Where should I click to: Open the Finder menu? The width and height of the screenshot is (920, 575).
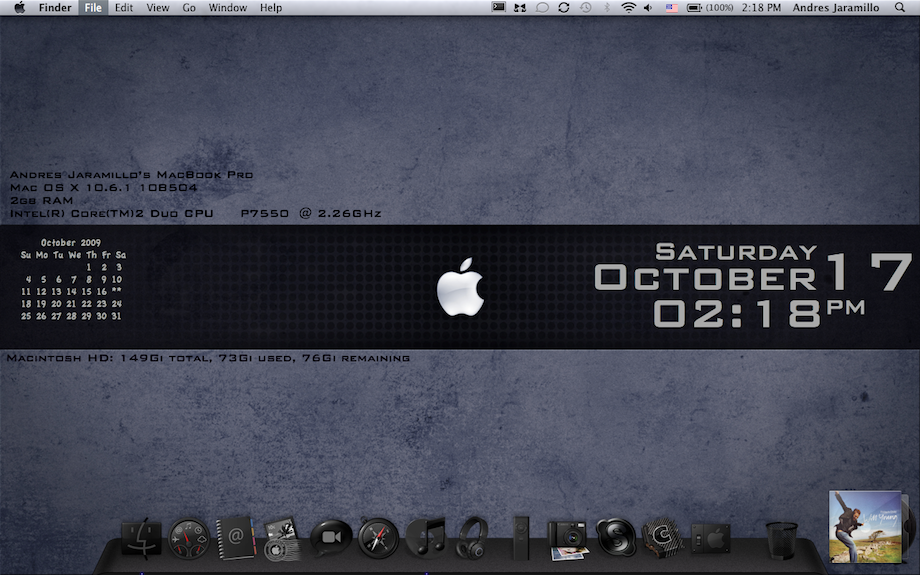[55, 8]
